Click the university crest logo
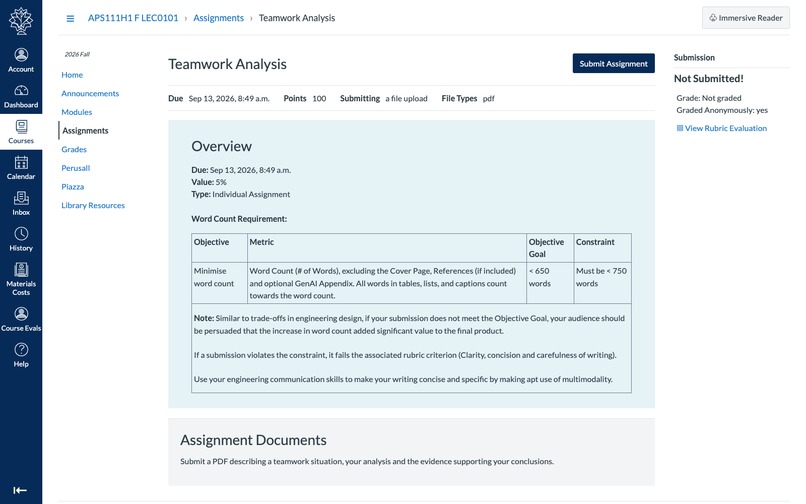Image resolution: width=806 pixels, height=504 pixels. point(21,21)
